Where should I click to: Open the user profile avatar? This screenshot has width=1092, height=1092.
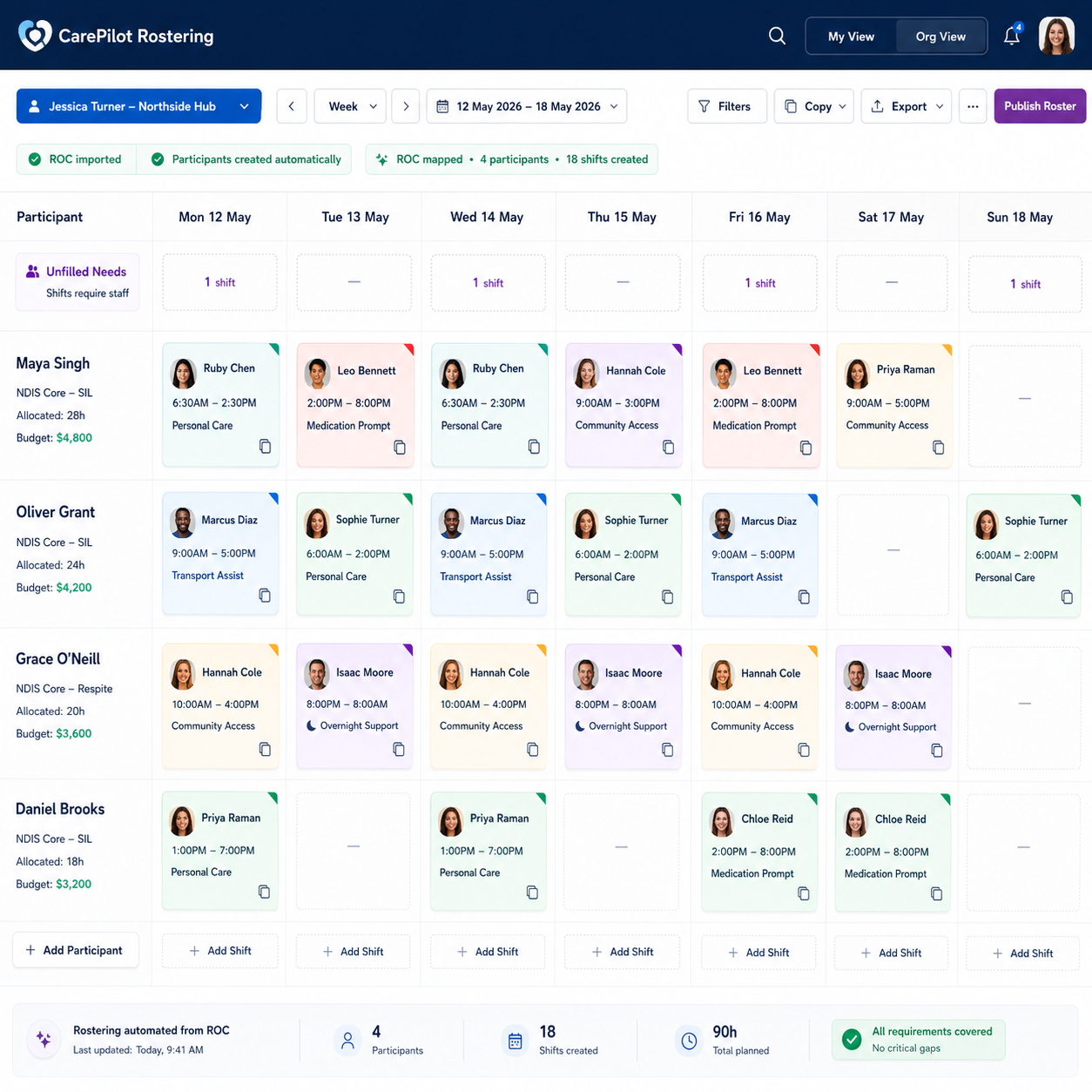point(1056,36)
